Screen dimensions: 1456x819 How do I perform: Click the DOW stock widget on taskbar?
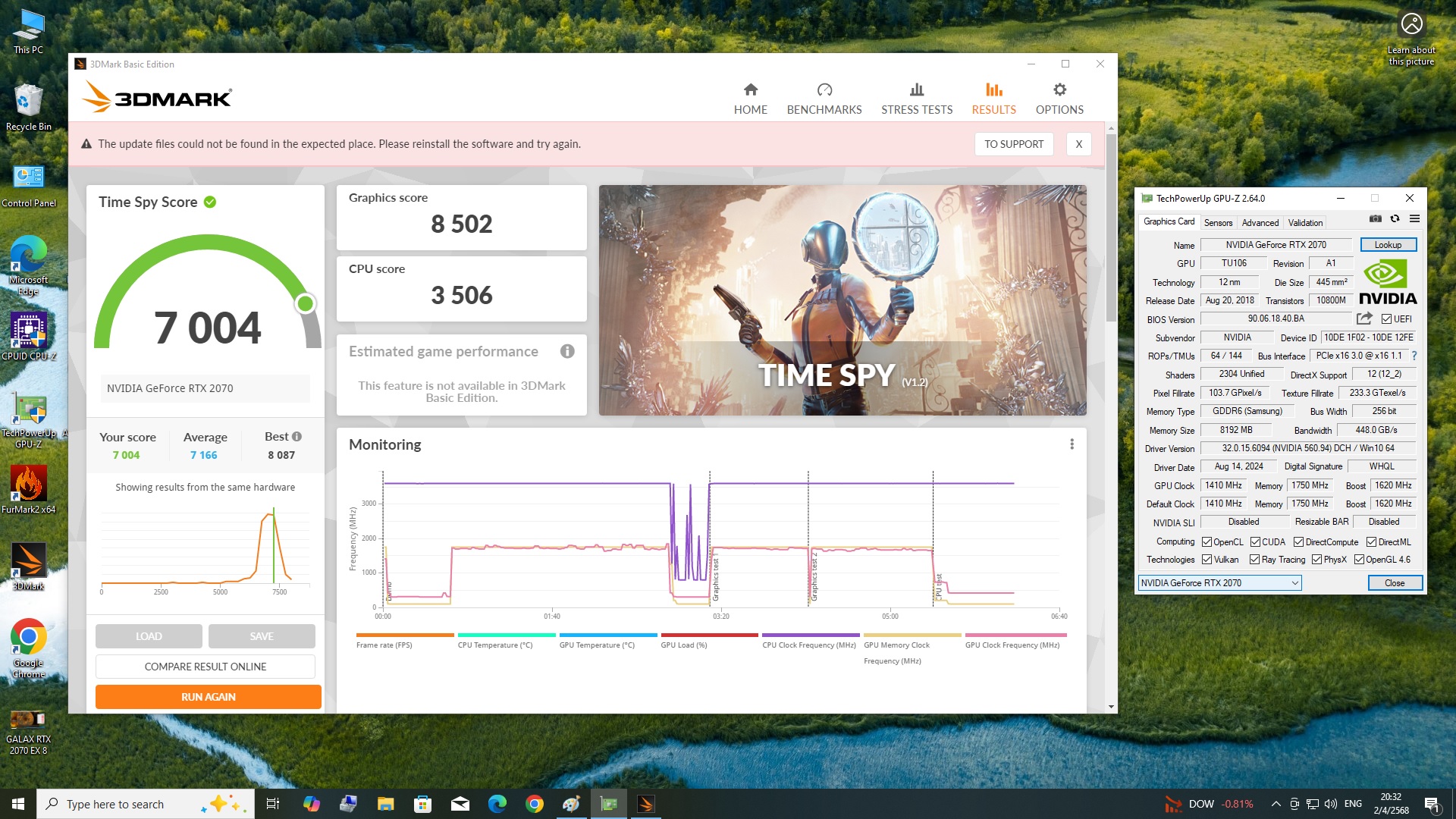tap(1209, 804)
